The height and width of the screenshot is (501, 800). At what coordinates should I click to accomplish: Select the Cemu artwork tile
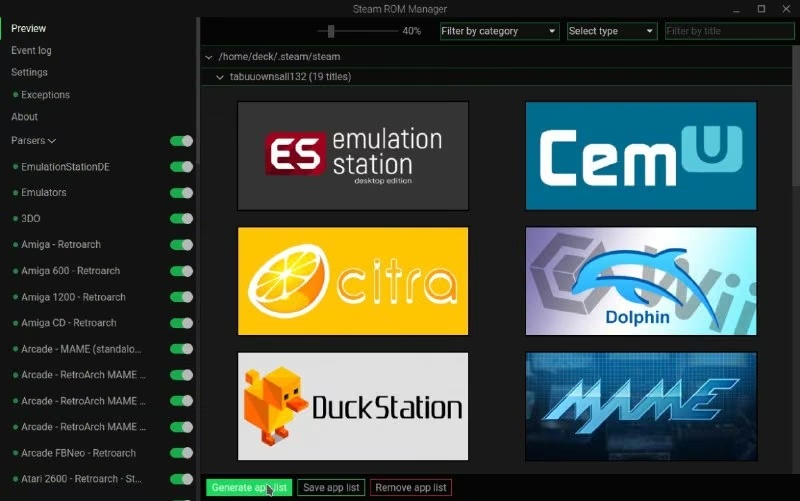coord(641,156)
